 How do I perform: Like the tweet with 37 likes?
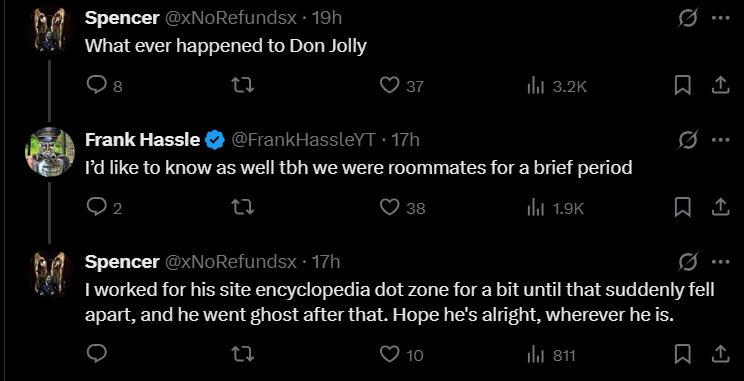[x=401, y=86]
